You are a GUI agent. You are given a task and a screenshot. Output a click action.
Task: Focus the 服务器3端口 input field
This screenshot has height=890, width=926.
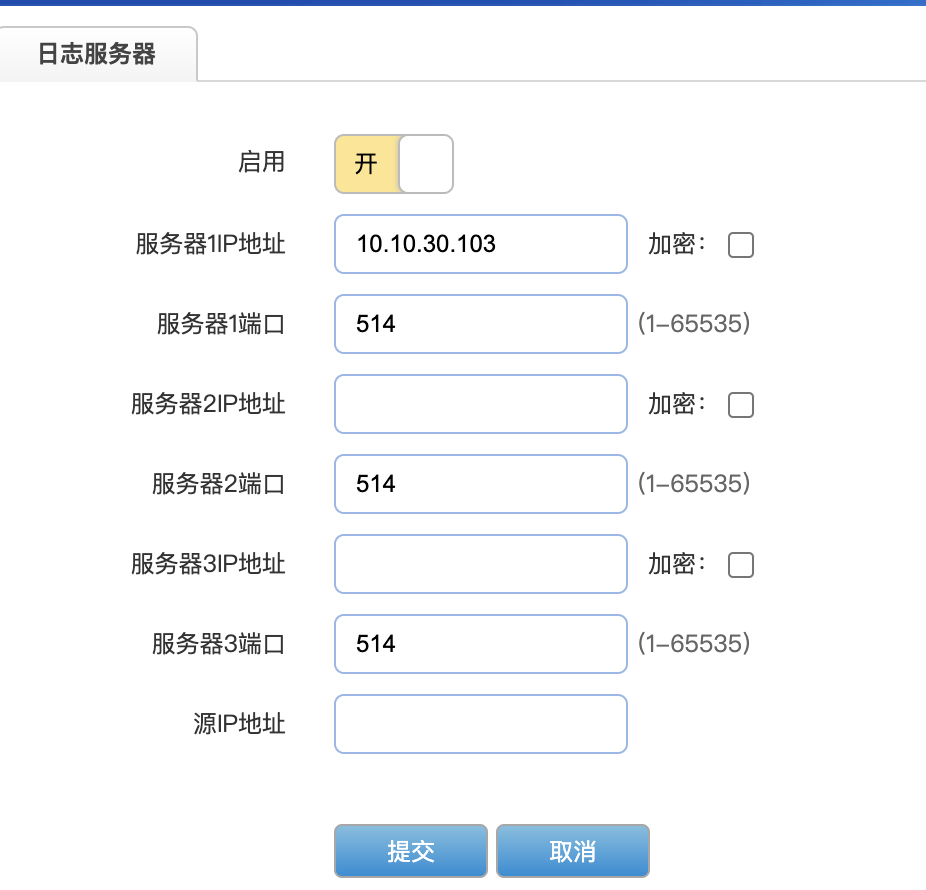[x=480, y=644]
